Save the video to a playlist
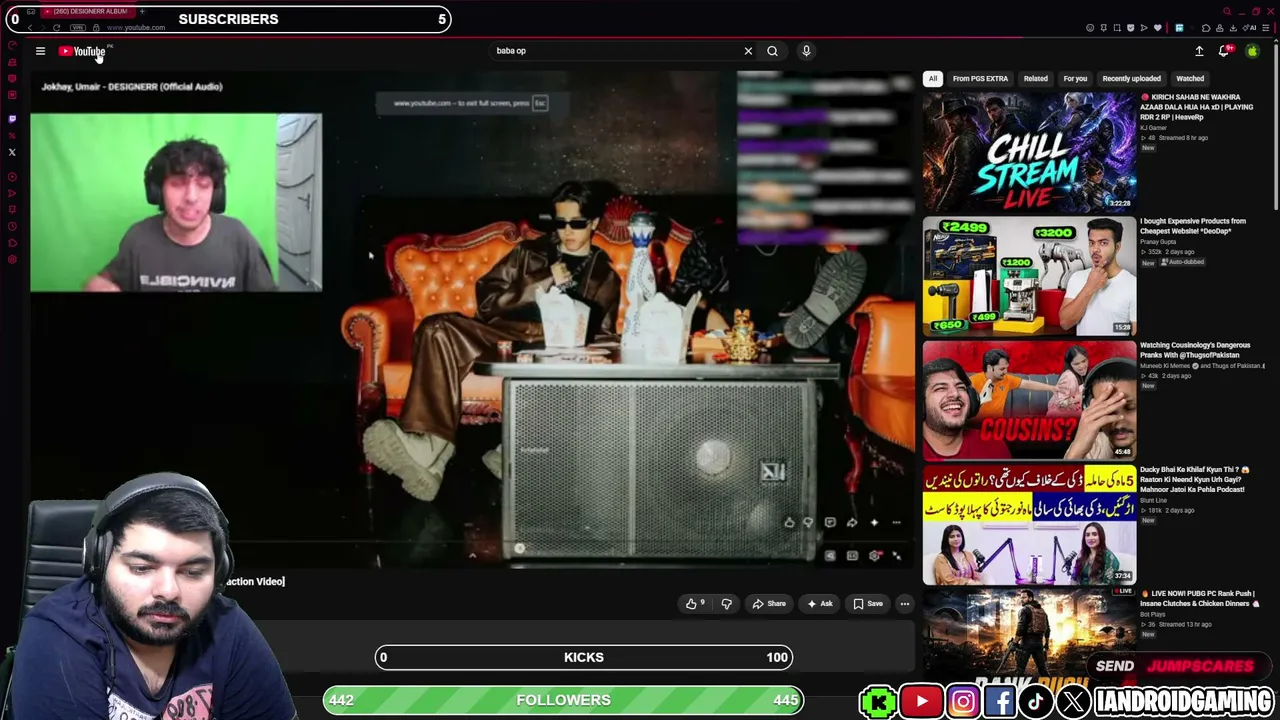 tap(867, 604)
